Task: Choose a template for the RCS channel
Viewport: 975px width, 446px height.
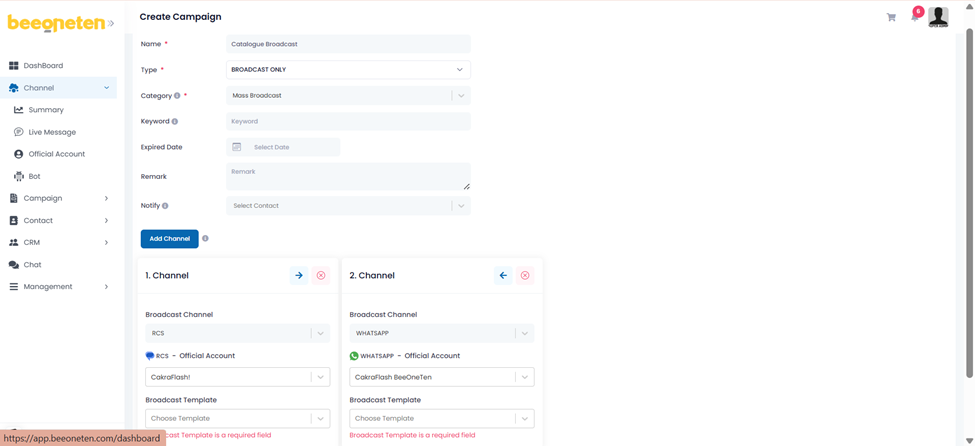Action: click(237, 419)
